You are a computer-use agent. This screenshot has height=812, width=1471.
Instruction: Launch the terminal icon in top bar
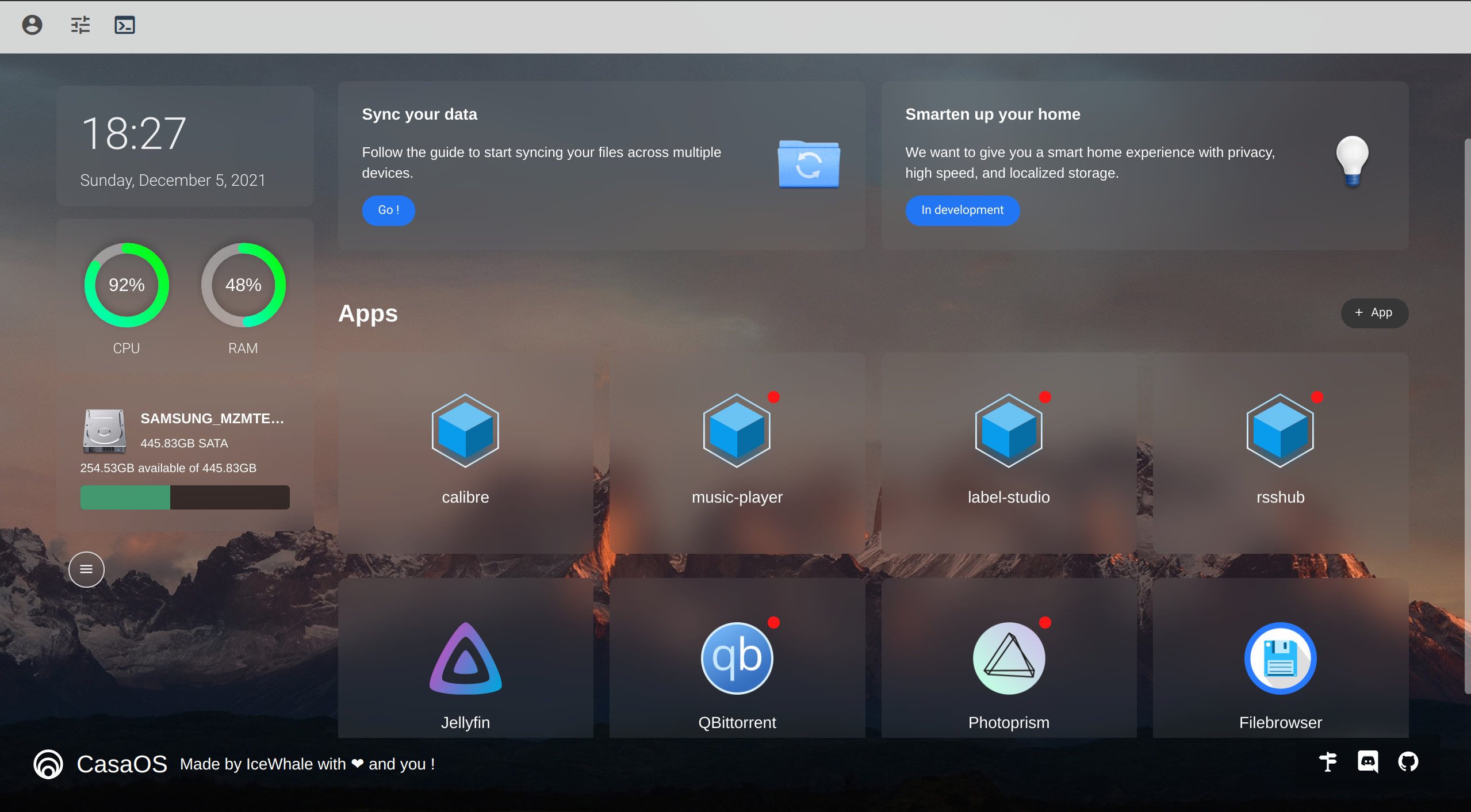[x=125, y=25]
